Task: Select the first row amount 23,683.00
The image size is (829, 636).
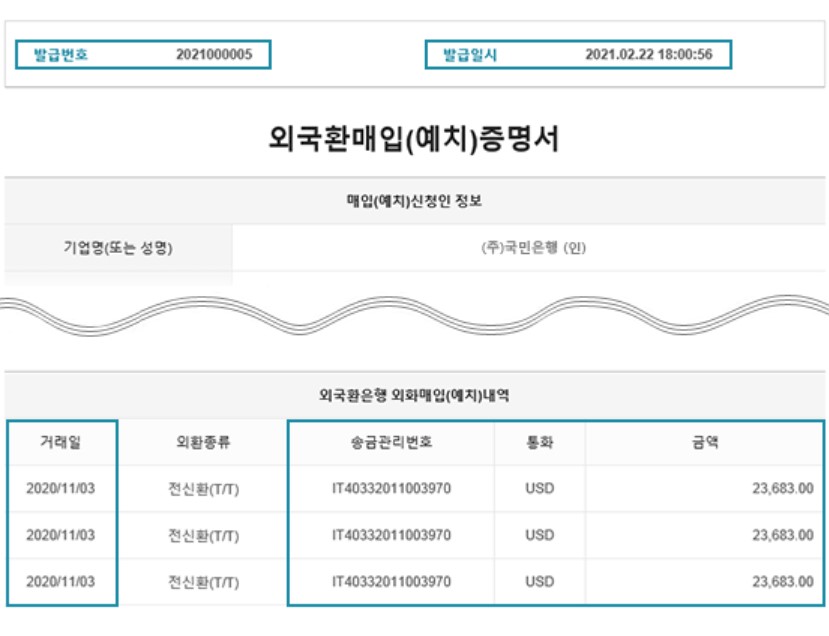Action: pyautogui.click(x=783, y=488)
